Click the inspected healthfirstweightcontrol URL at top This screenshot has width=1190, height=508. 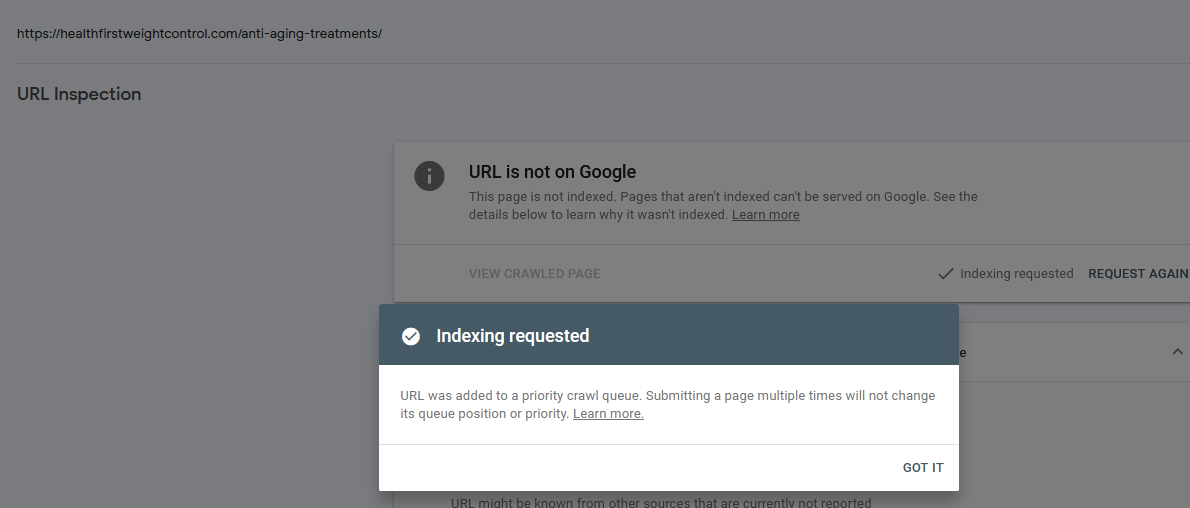tap(199, 33)
